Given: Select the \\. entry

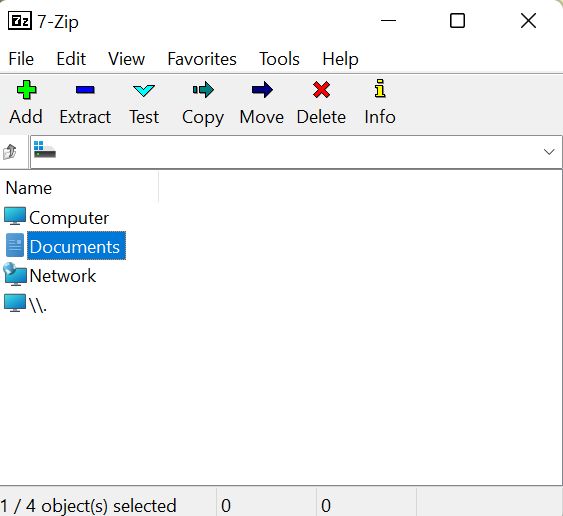Looking at the screenshot, I should pyautogui.click(x=38, y=305).
